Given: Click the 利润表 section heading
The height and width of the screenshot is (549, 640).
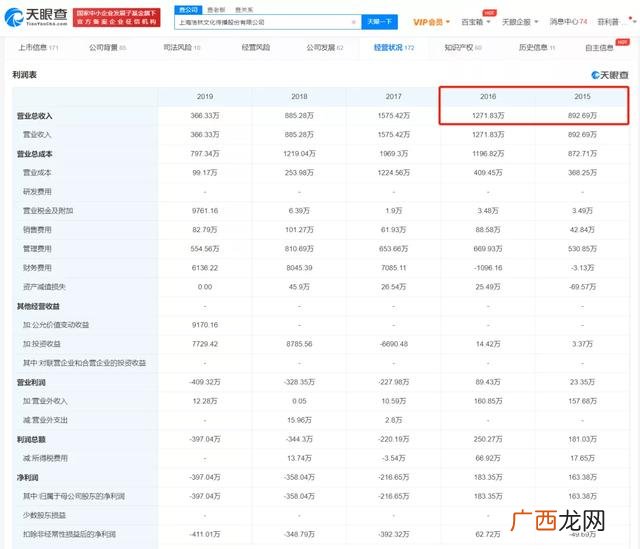Looking at the screenshot, I should 24,75.
